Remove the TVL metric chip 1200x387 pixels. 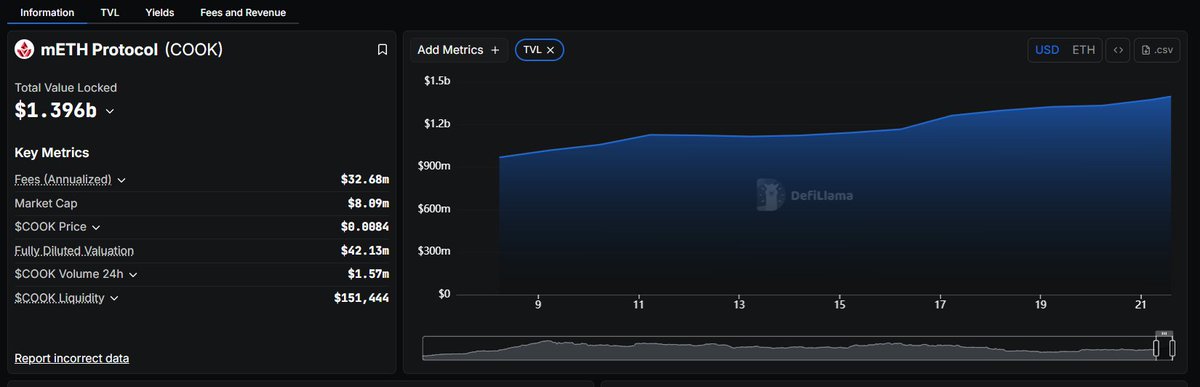[x=550, y=50]
